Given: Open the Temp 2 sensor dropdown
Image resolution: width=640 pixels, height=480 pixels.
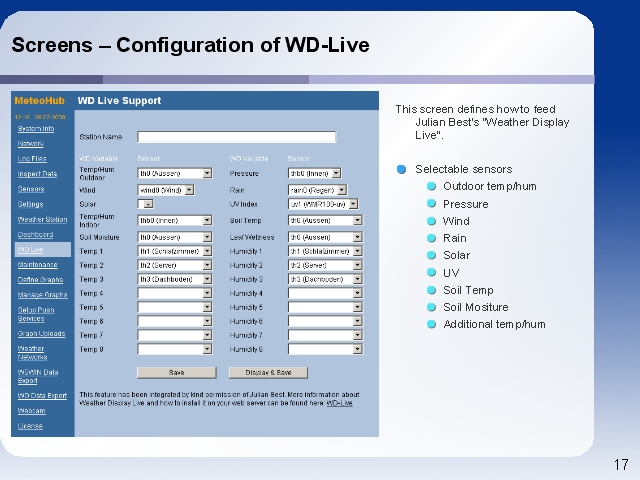Looking at the screenshot, I should pos(174,265).
